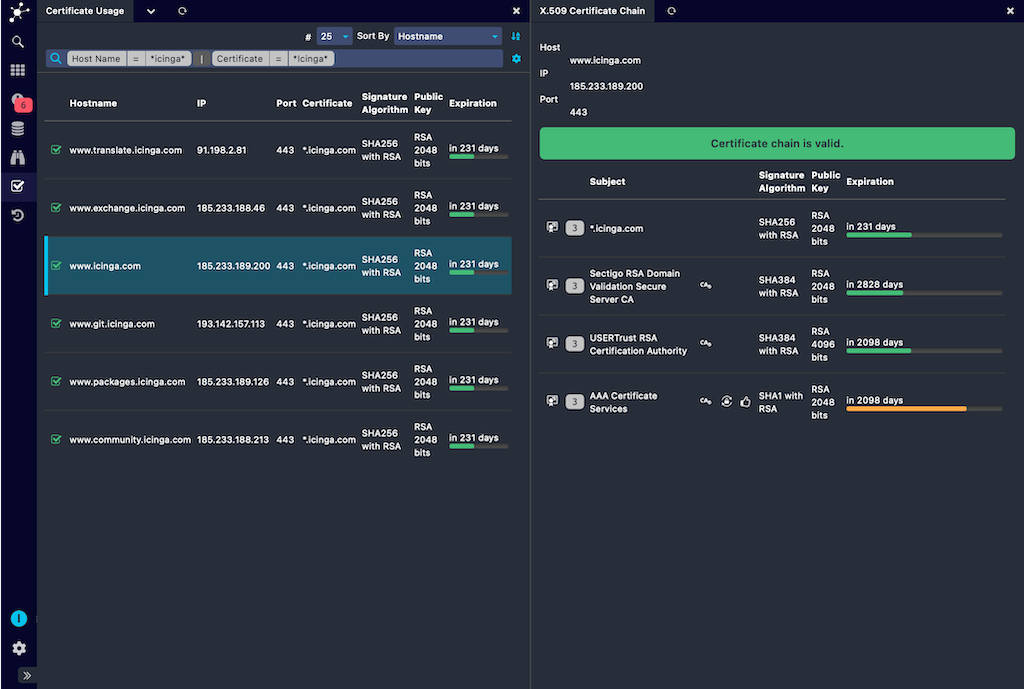Image resolution: width=1024 pixels, height=689 pixels.
Task: Click the green "Certificate chain is valid." banner
Action: 776,144
